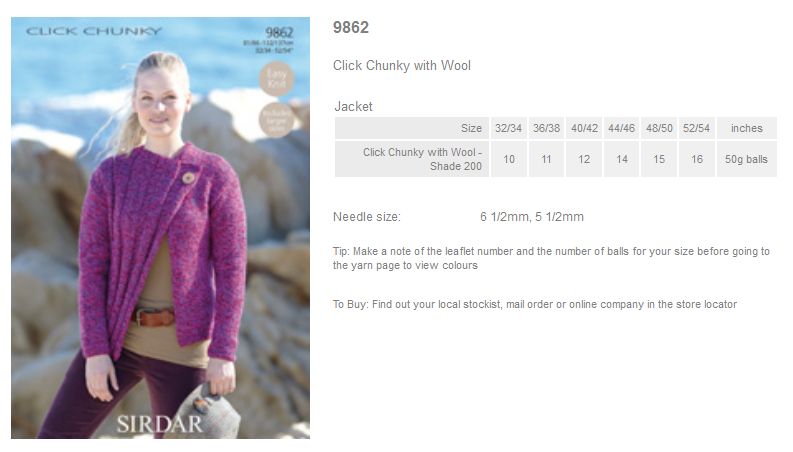Click the 16 balls cell for 52/54
This screenshot has width=793, height=452.
click(696, 159)
